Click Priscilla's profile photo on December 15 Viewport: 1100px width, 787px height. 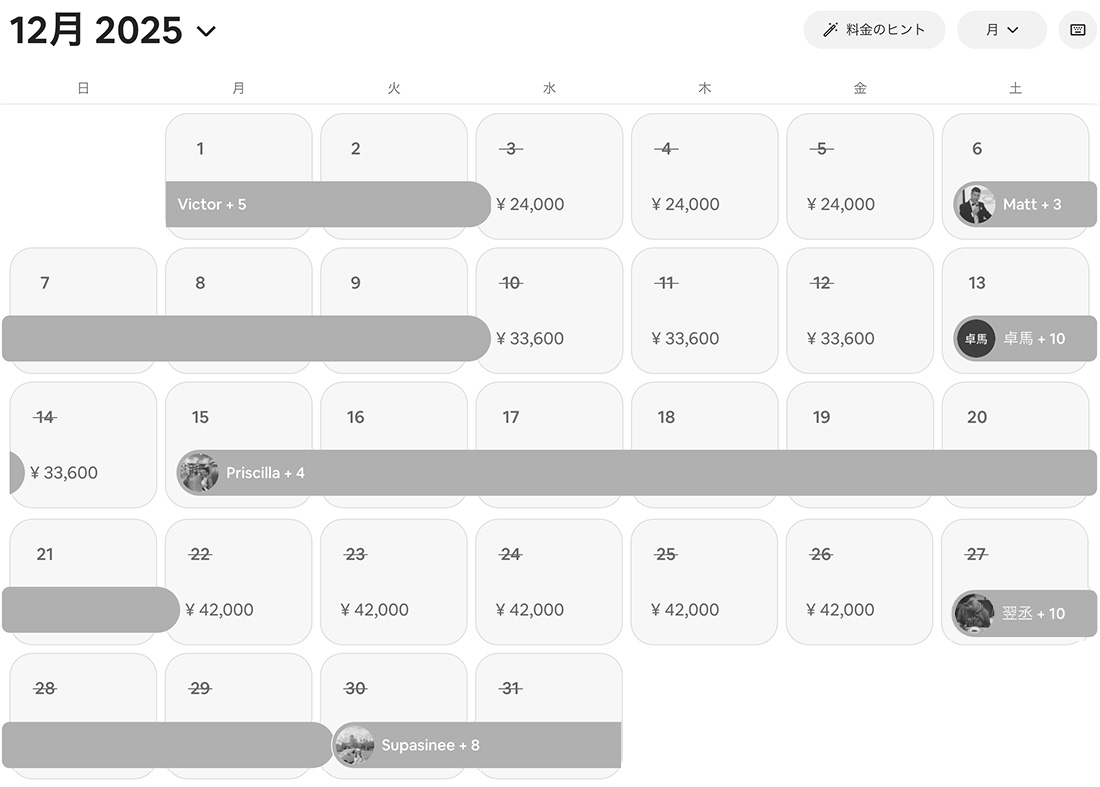tap(198, 473)
